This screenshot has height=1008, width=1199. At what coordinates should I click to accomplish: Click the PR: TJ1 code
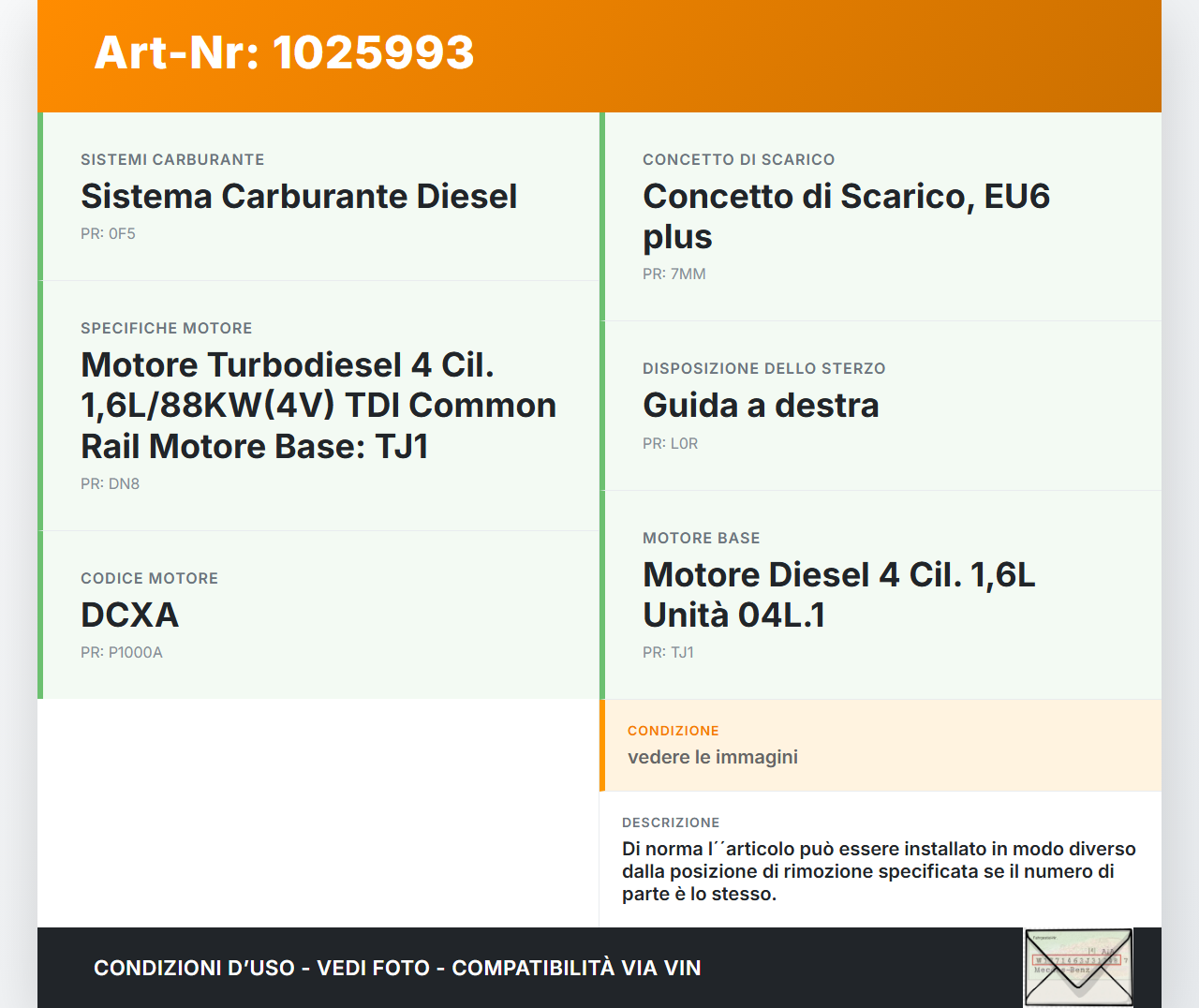coord(668,653)
